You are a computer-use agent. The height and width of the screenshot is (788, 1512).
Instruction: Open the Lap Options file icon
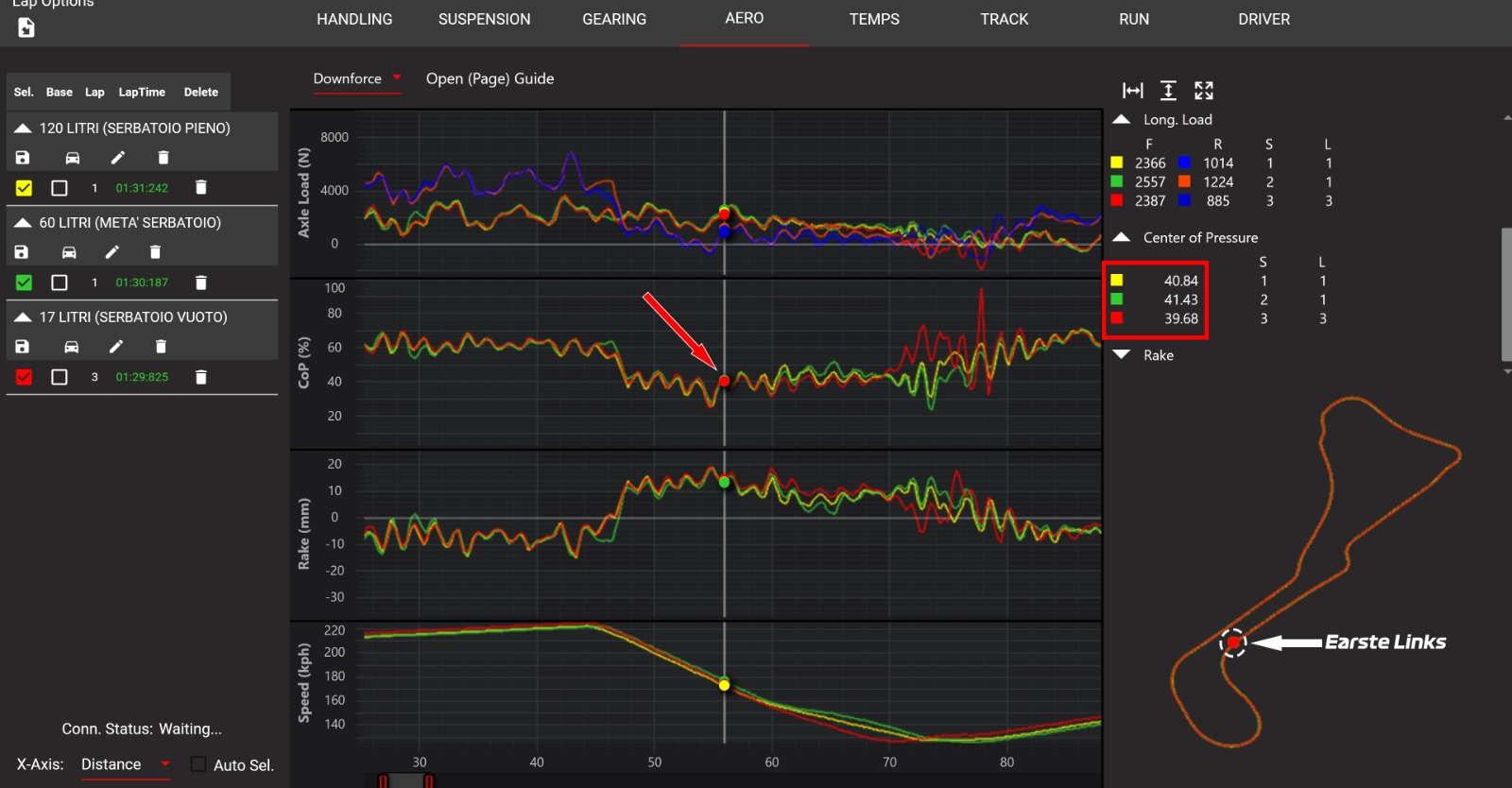tap(26, 28)
